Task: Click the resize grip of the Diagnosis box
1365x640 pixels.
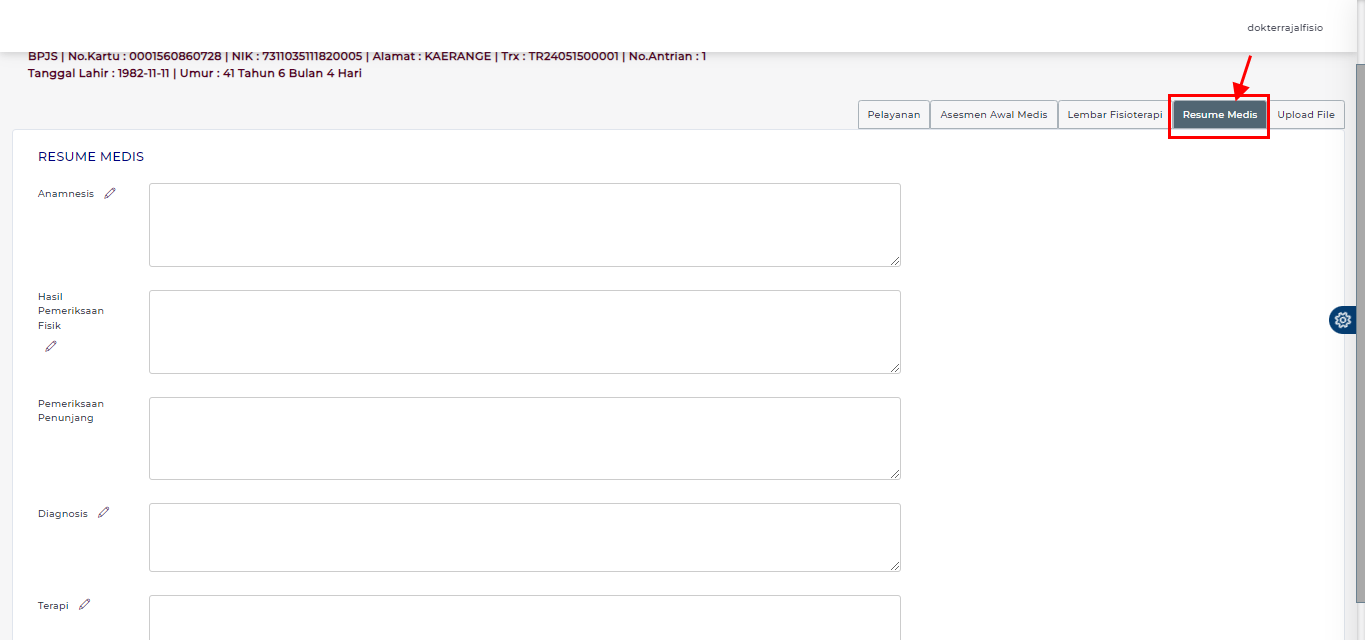Action: (895, 566)
